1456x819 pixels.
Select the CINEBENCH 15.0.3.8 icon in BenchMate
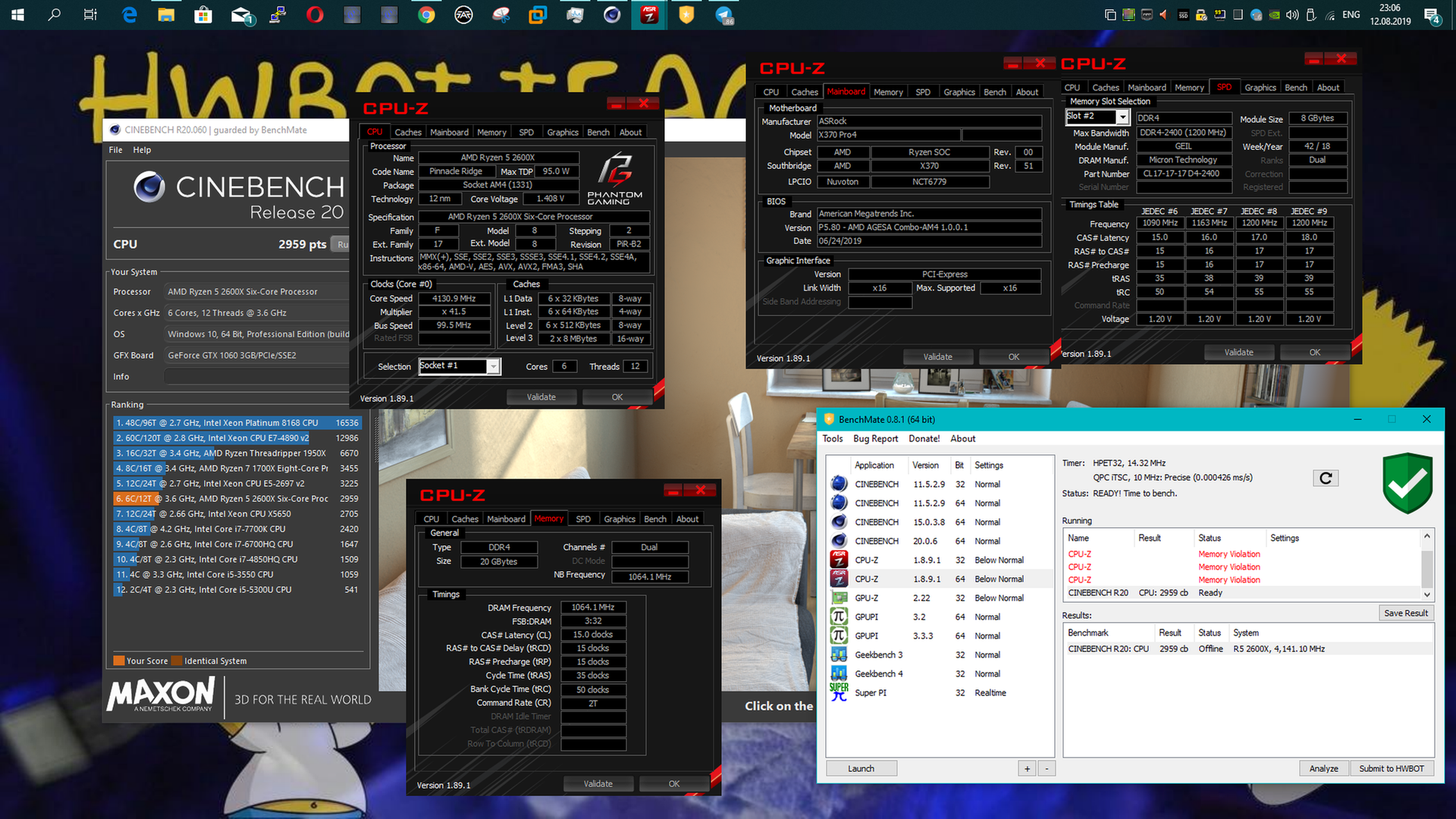pyautogui.click(x=839, y=522)
